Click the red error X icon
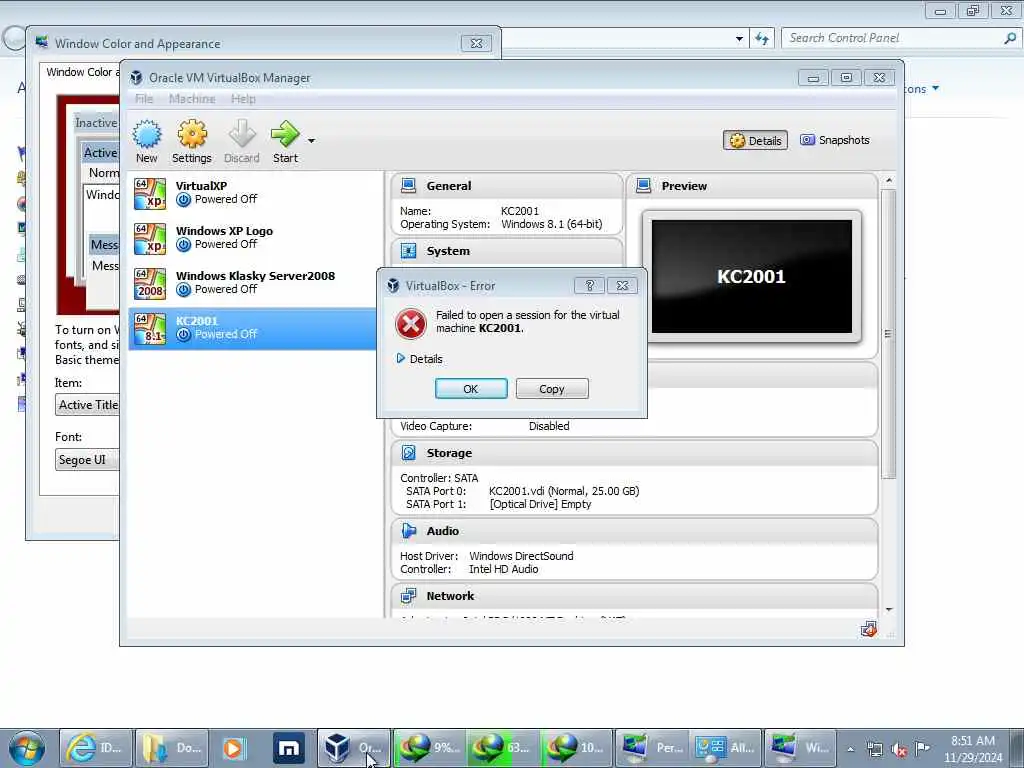 pyautogui.click(x=411, y=323)
